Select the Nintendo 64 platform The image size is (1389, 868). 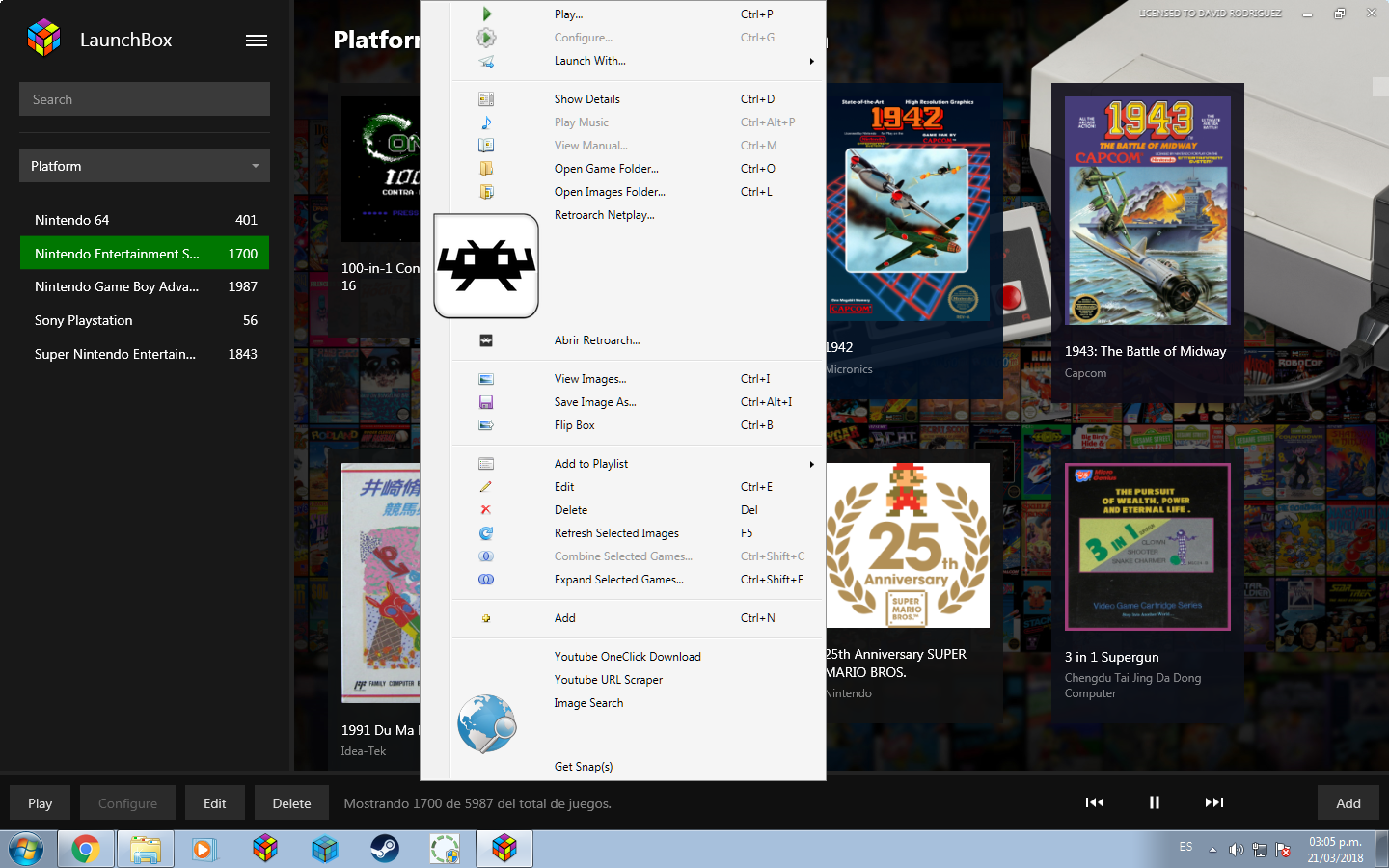coord(145,220)
